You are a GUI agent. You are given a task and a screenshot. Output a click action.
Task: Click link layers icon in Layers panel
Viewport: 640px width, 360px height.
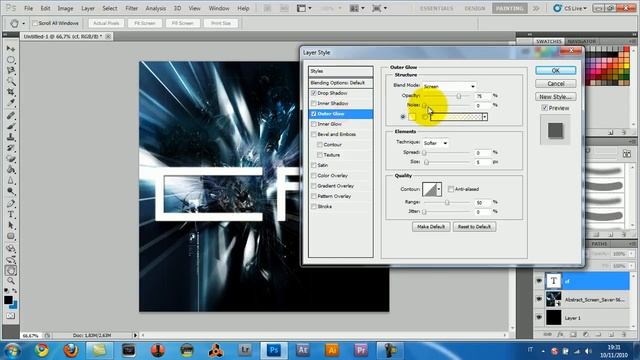click(548, 334)
